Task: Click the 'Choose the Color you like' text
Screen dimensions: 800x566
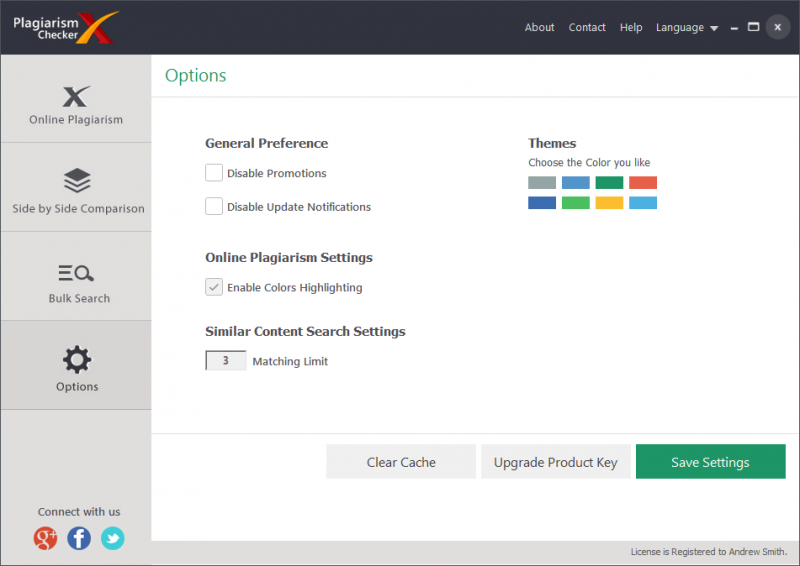Action: tap(589, 162)
